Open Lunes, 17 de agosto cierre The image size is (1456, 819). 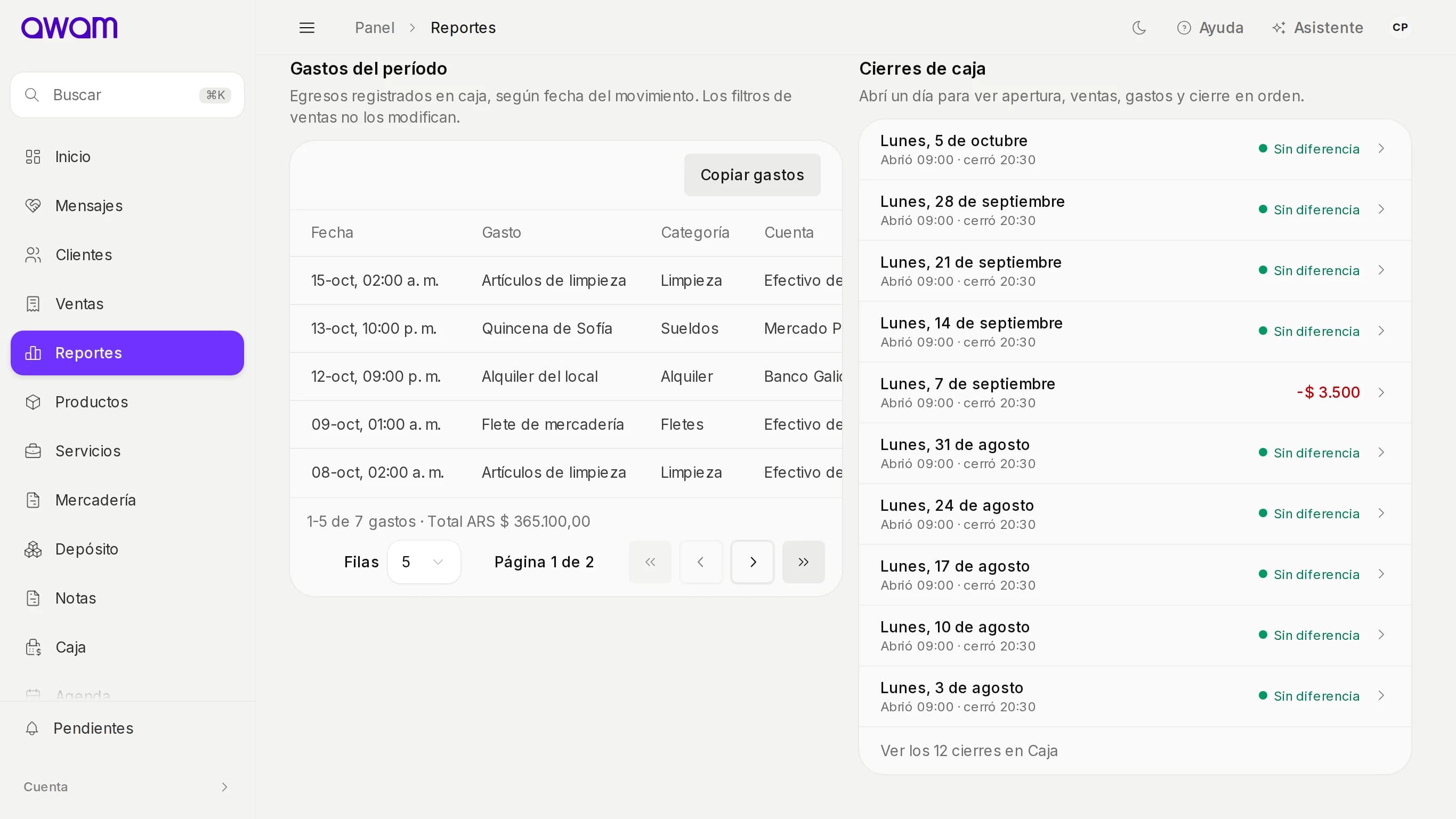pyautogui.click(x=1135, y=575)
